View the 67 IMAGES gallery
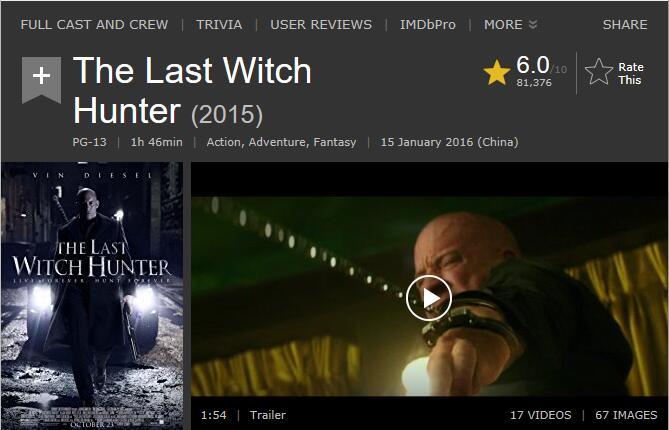Image resolution: width=669 pixels, height=430 pixels. pos(626,415)
